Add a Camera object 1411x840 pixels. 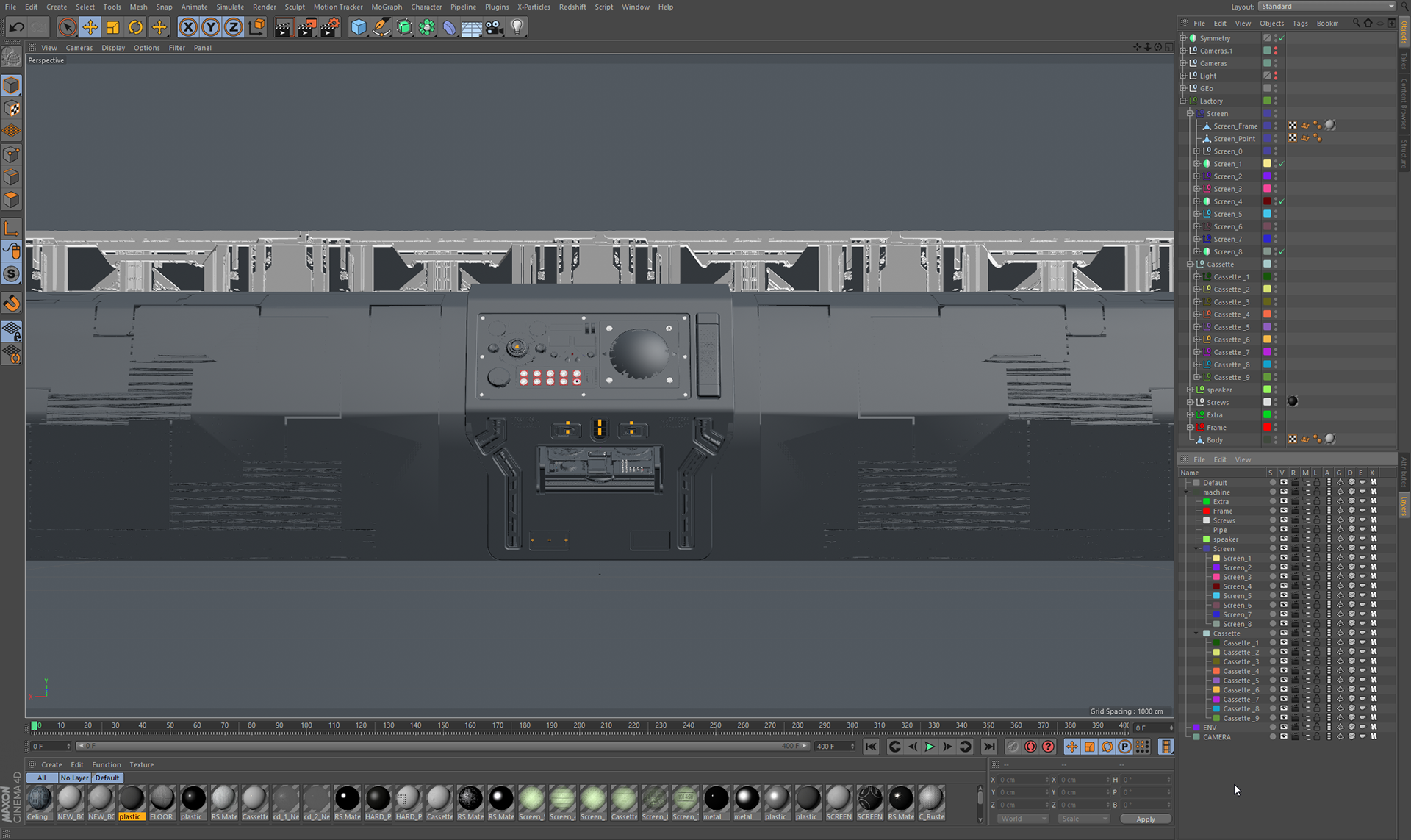(495, 27)
